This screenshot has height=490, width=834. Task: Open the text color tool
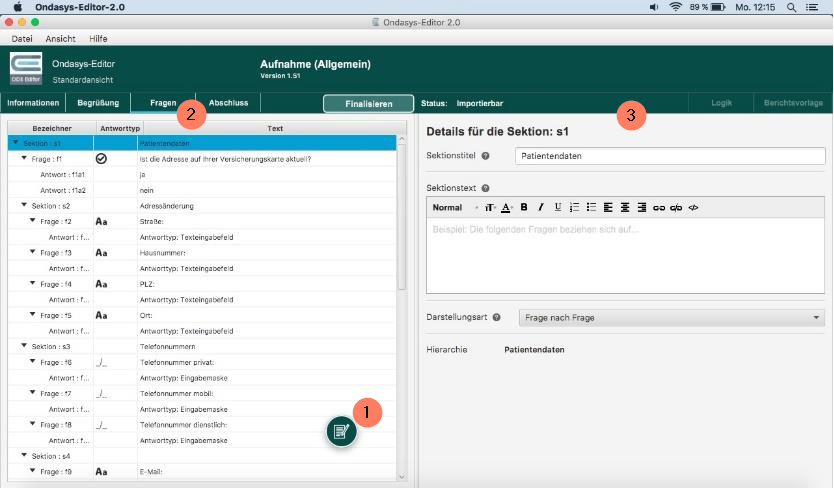pyautogui.click(x=506, y=208)
